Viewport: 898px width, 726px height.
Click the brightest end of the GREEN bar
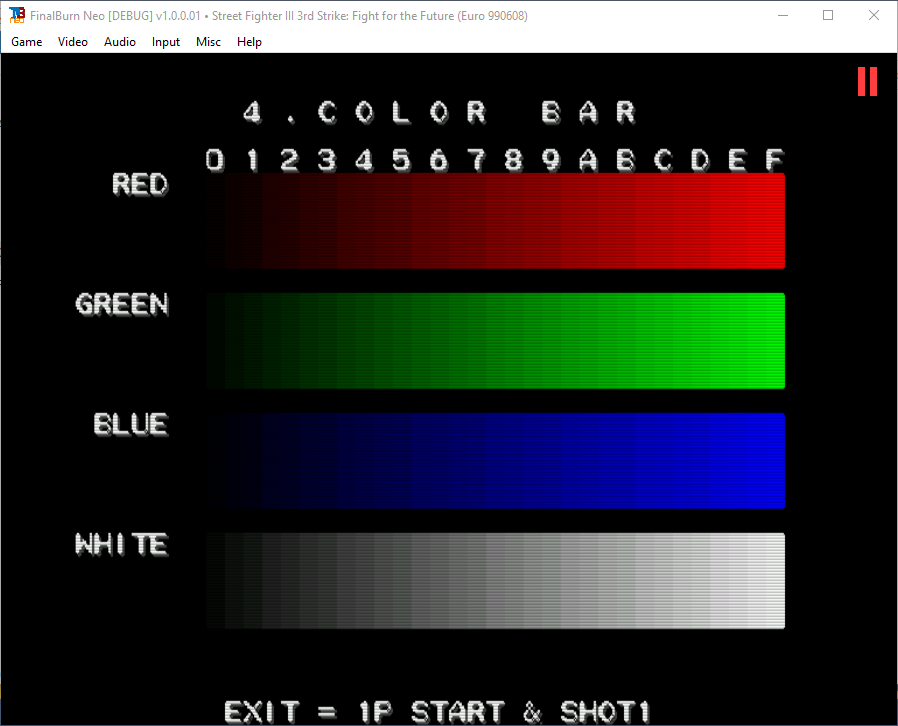tap(775, 341)
